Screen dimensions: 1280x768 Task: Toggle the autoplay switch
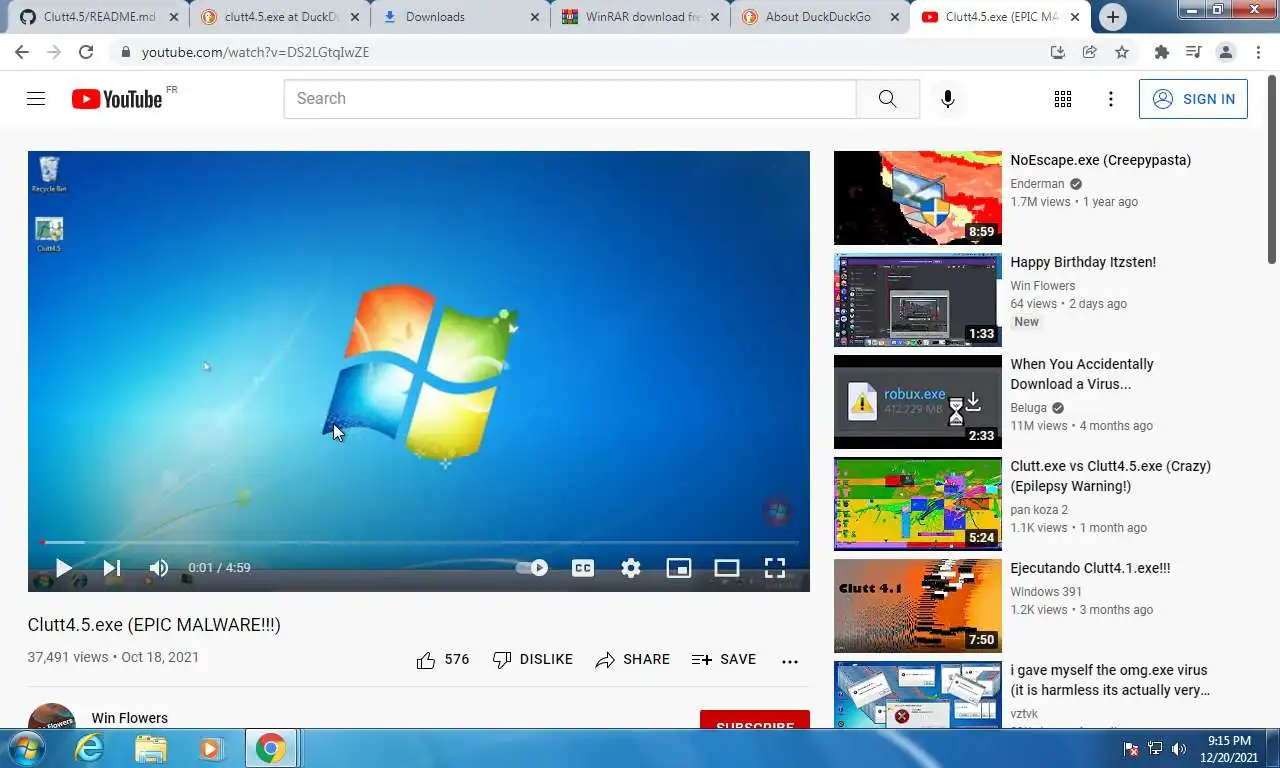532,568
